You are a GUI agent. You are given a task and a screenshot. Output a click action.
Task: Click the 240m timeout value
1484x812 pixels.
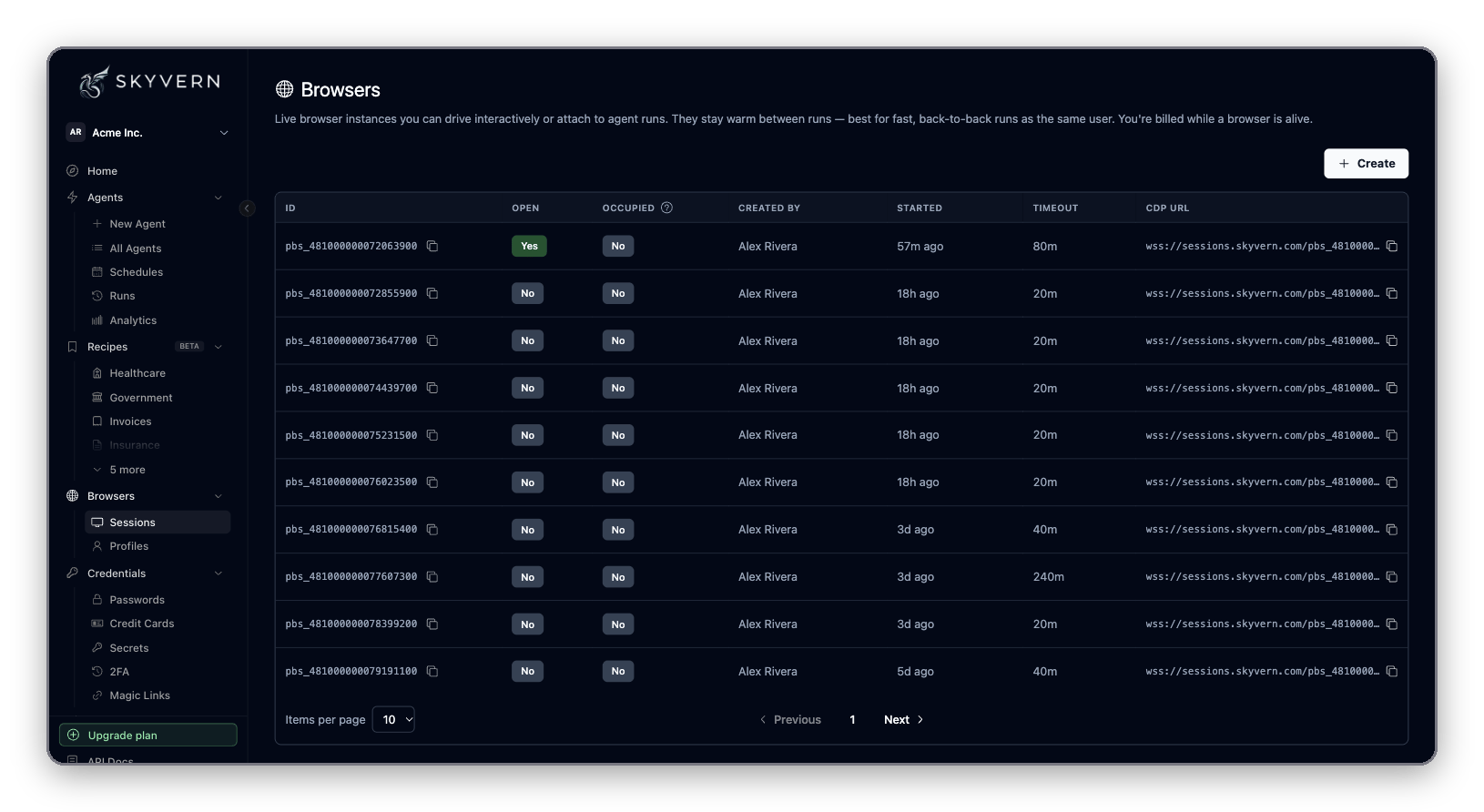click(1049, 577)
